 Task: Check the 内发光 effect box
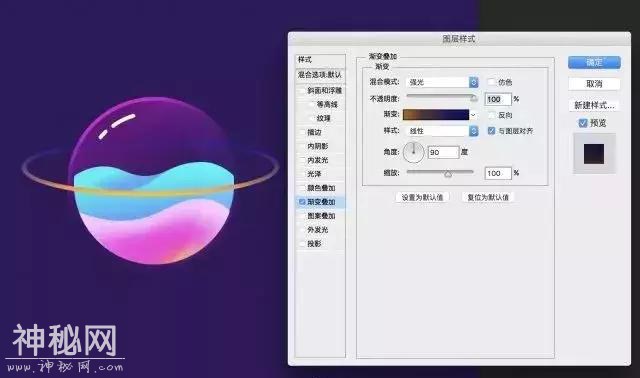(x=302, y=160)
